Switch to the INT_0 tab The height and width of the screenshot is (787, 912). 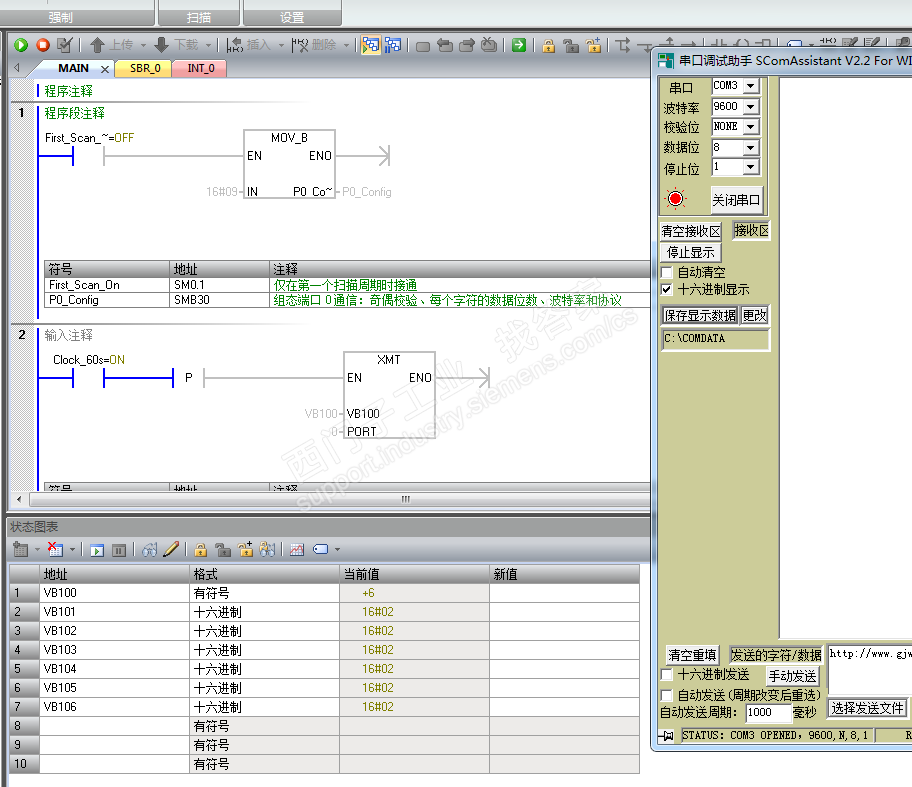(x=201, y=69)
